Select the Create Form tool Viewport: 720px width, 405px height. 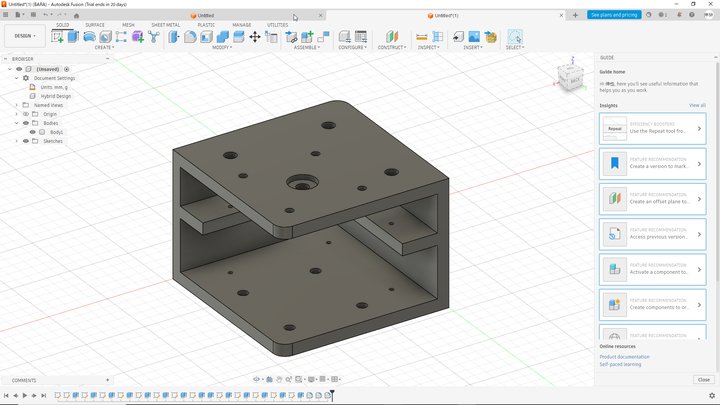pyautogui.click(x=138, y=37)
